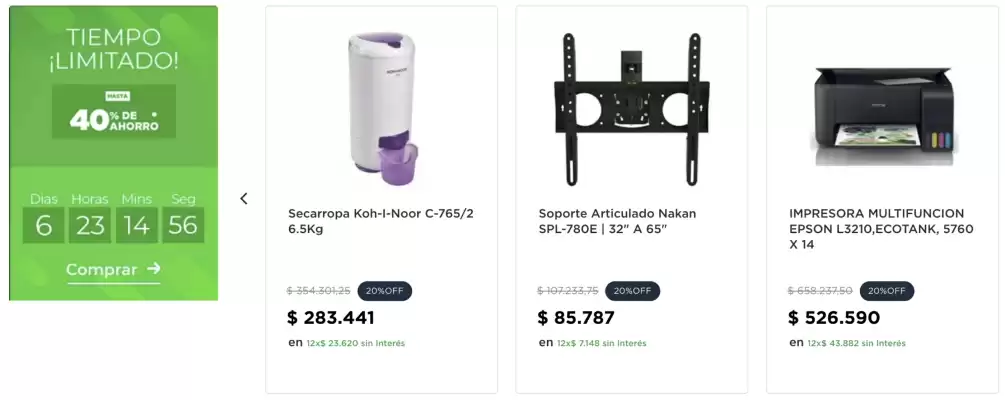The height and width of the screenshot is (400, 1005).
Task: Open the Secarropa Koh-I-Noor C-765/2 title link
Action: click(381, 221)
